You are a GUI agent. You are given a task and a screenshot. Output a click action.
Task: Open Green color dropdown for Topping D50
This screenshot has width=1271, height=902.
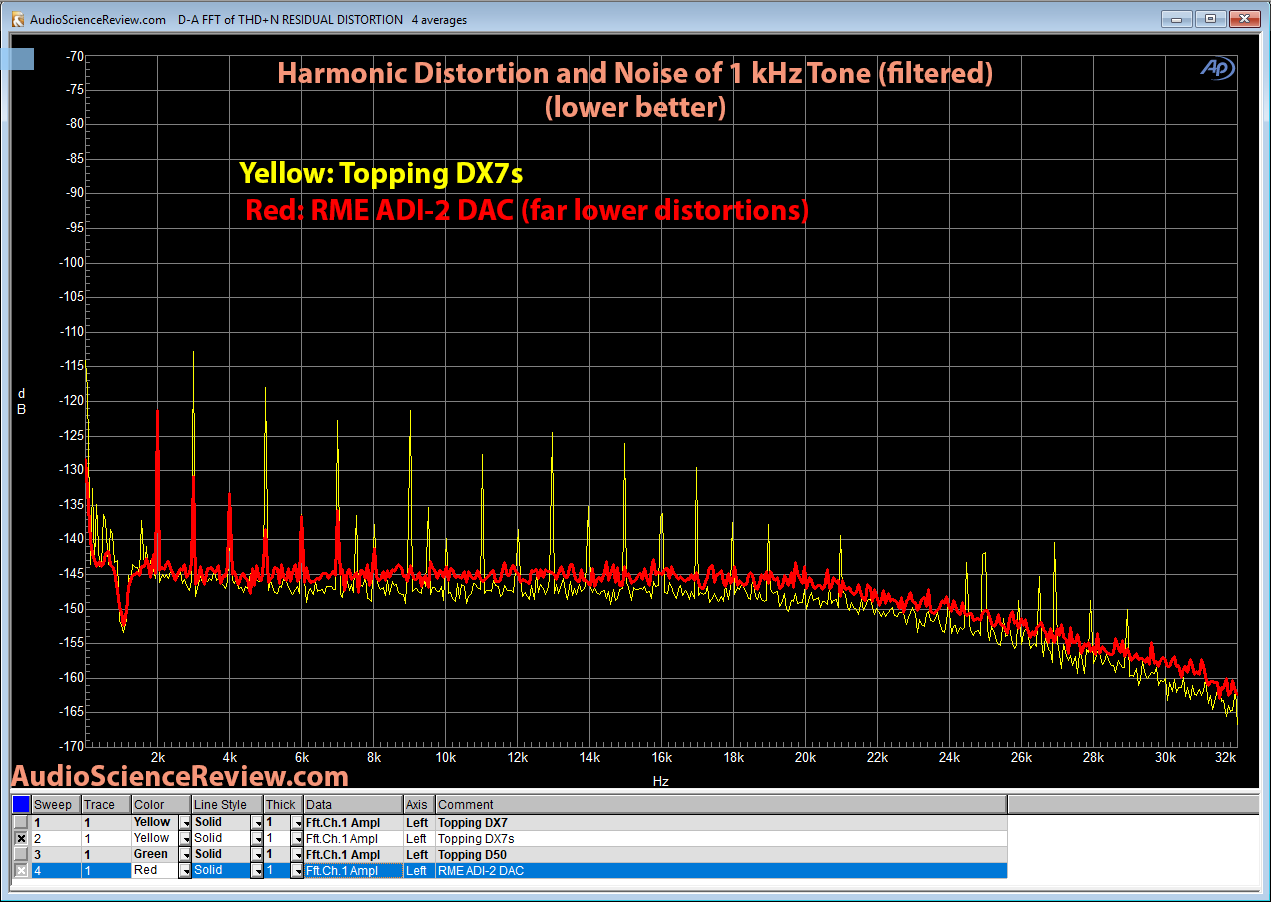click(x=184, y=854)
